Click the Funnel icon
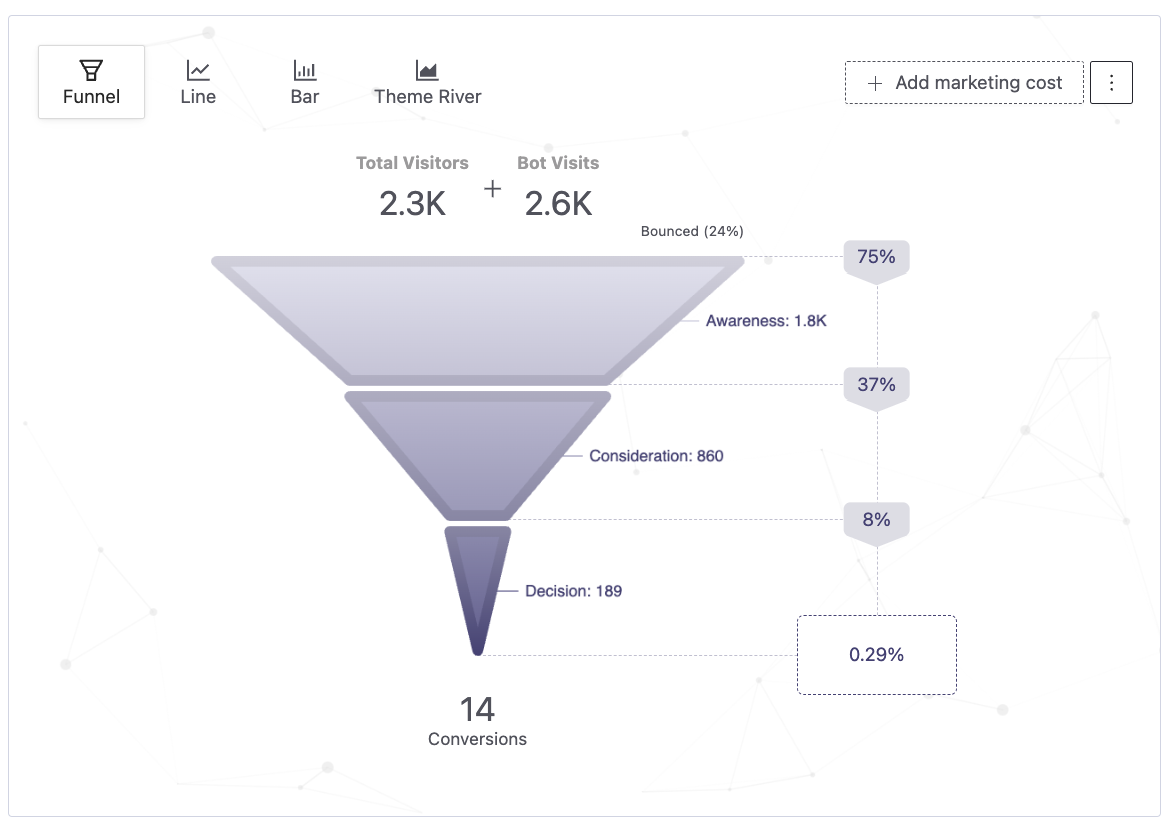The height and width of the screenshot is (832, 1176). [x=91, y=70]
